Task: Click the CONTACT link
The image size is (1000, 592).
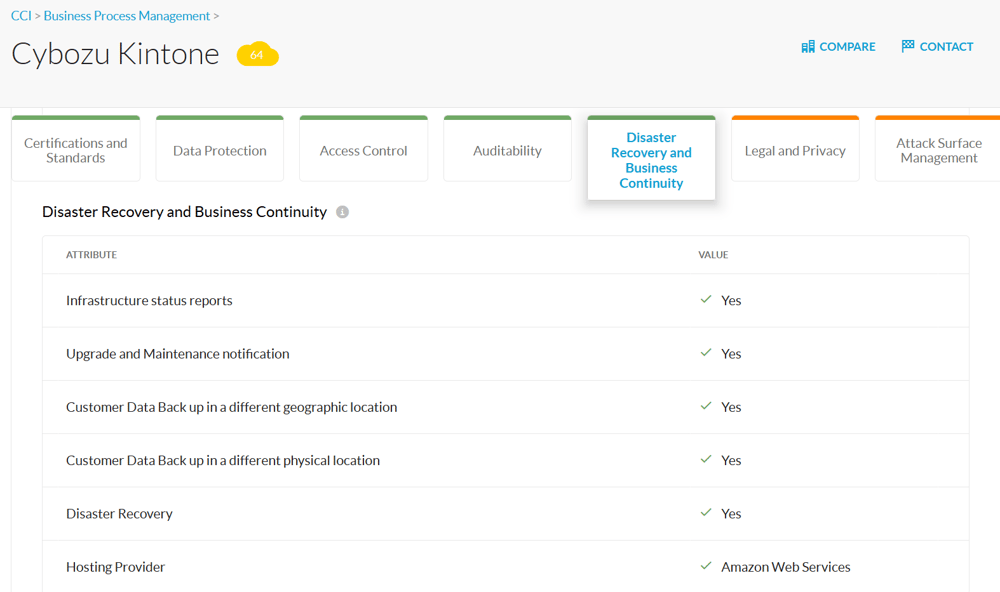Action: tap(938, 47)
